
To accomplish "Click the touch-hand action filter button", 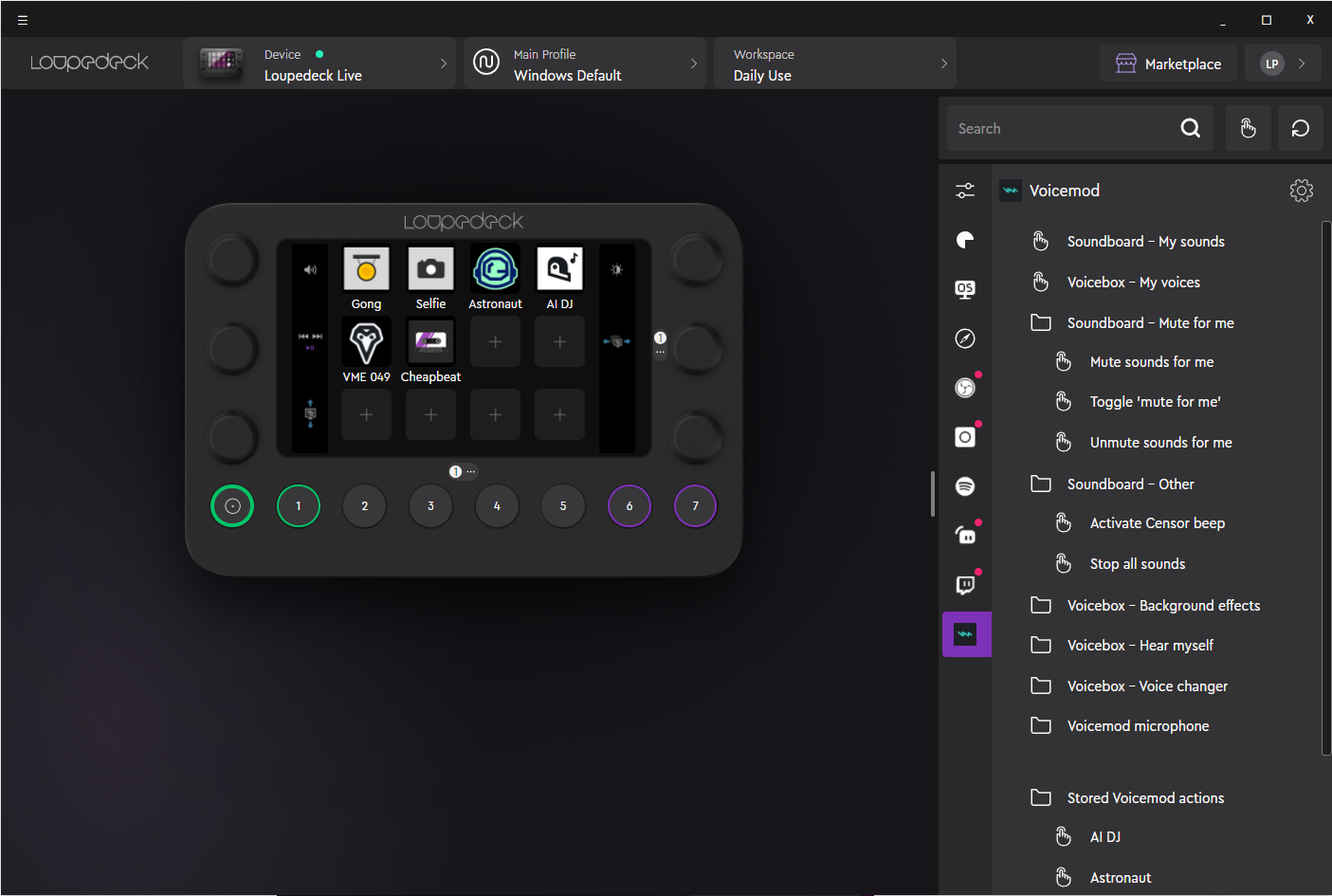I will 1249,128.
